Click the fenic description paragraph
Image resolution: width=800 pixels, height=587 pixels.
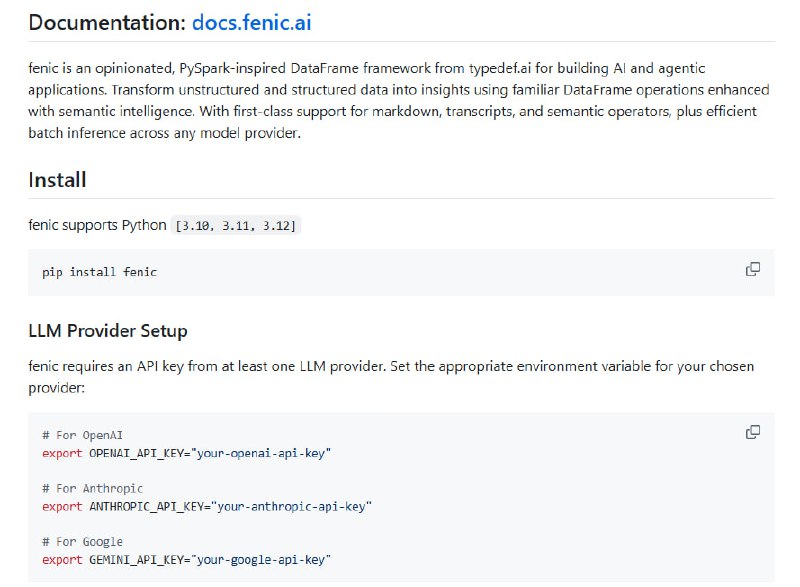(x=392, y=101)
